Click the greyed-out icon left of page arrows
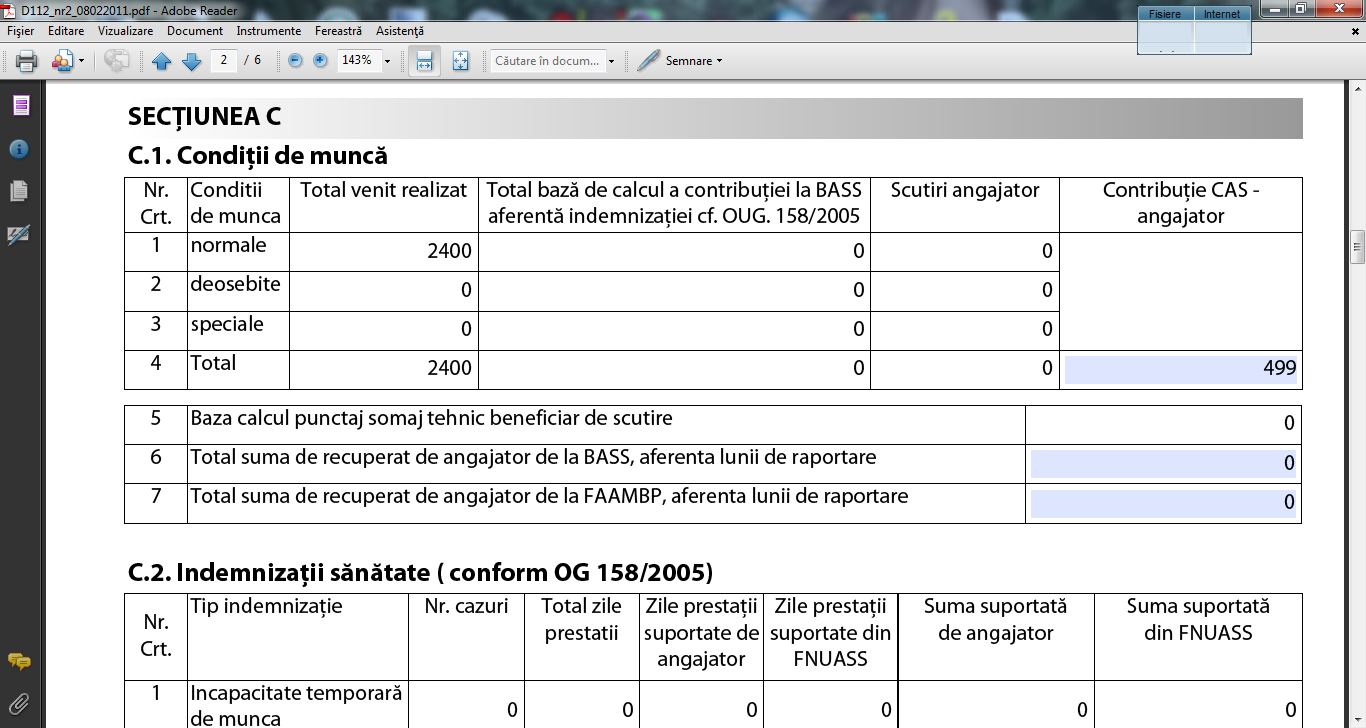This screenshot has width=1366, height=728. point(116,61)
